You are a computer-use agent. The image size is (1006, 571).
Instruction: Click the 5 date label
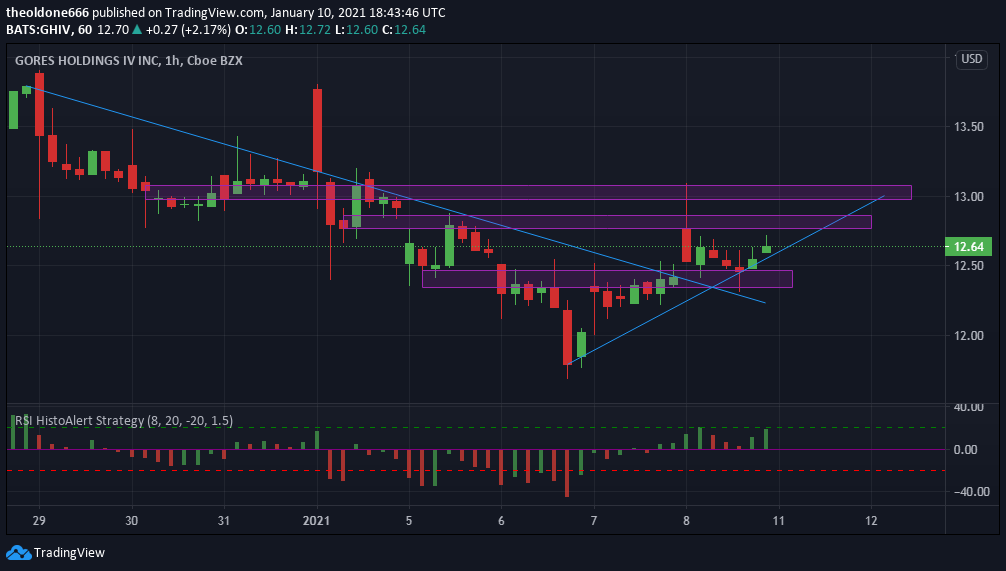[x=409, y=520]
